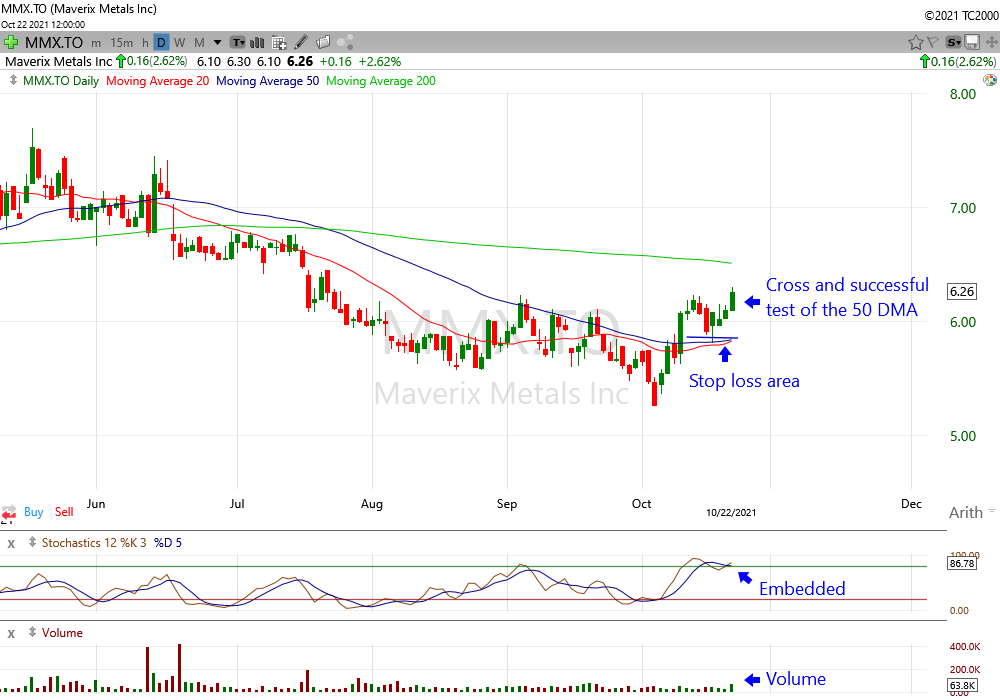
Task: Flag this symbol with the flag icon
Action: (x=932, y=43)
